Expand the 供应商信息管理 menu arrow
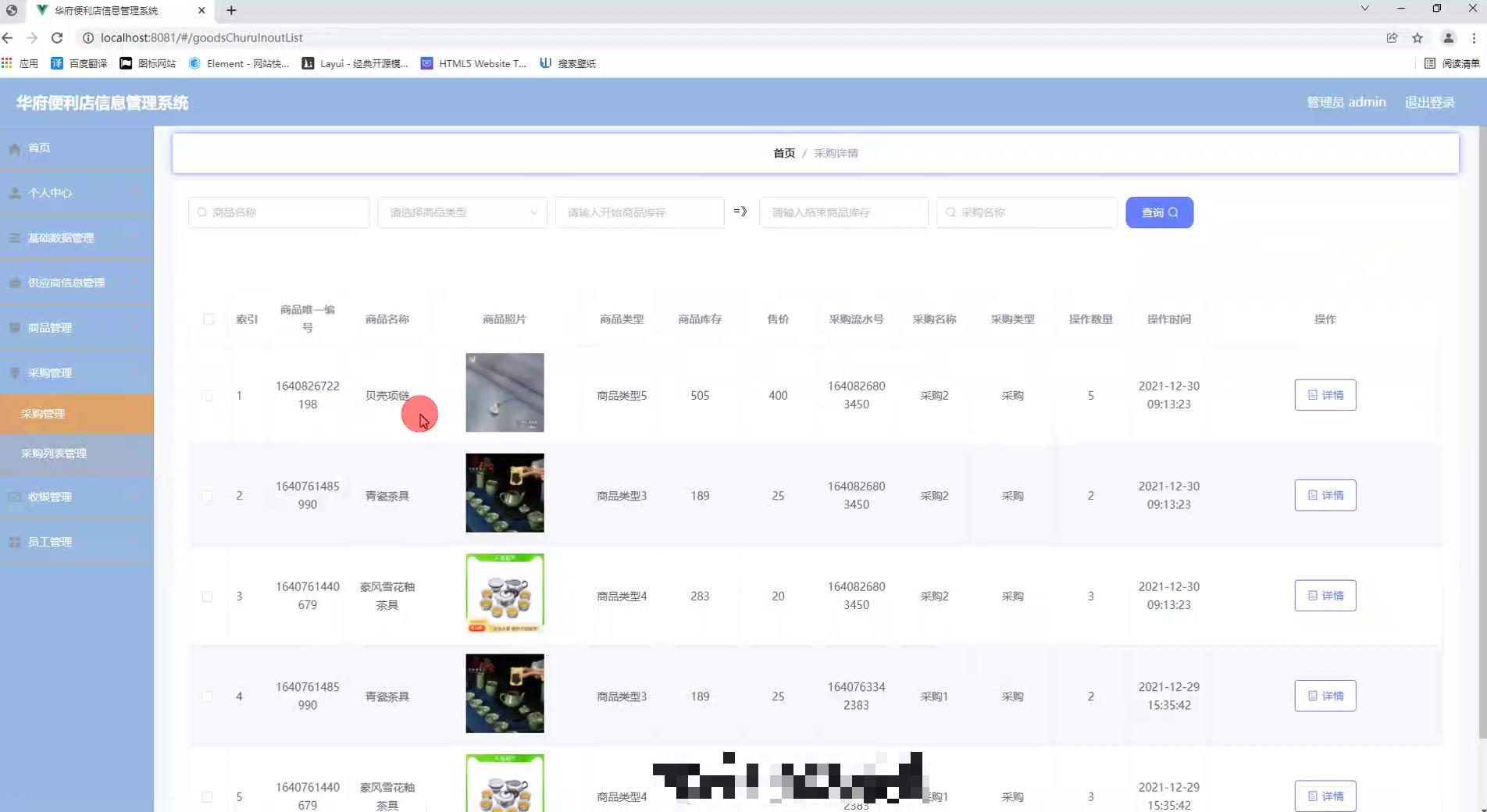Image resolution: width=1487 pixels, height=812 pixels. click(134, 283)
